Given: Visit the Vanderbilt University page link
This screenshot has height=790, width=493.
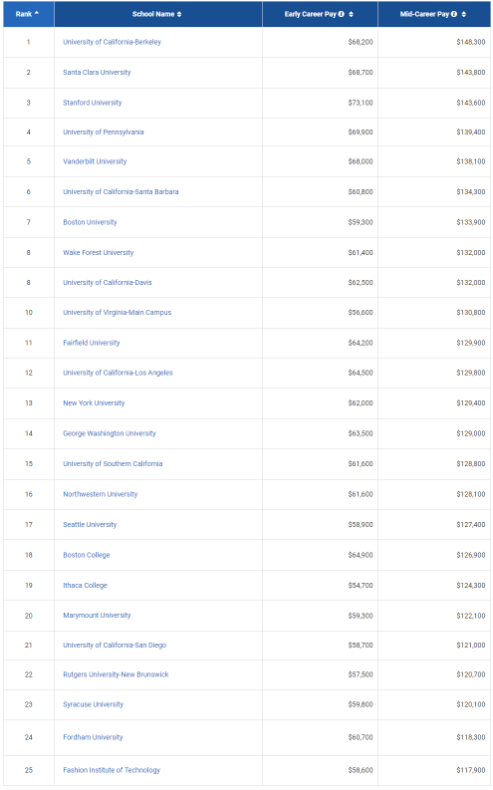Looking at the screenshot, I should [x=95, y=161].
